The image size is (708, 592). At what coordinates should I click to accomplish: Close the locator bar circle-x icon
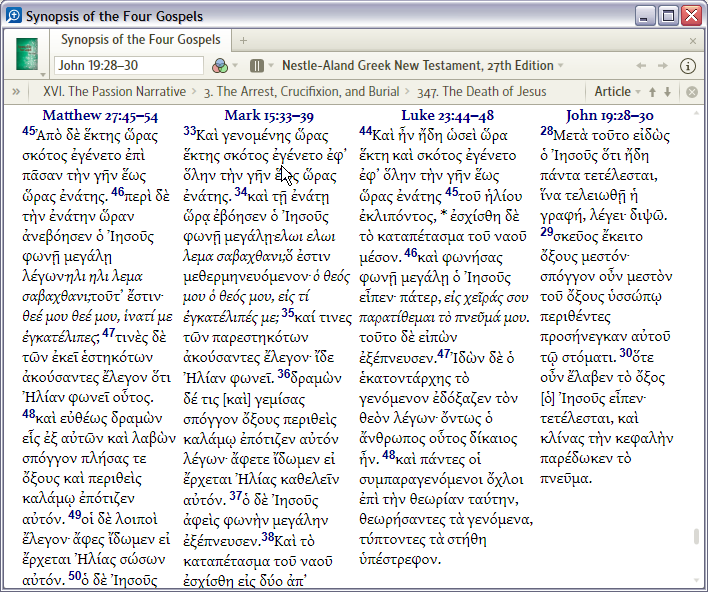692,92
